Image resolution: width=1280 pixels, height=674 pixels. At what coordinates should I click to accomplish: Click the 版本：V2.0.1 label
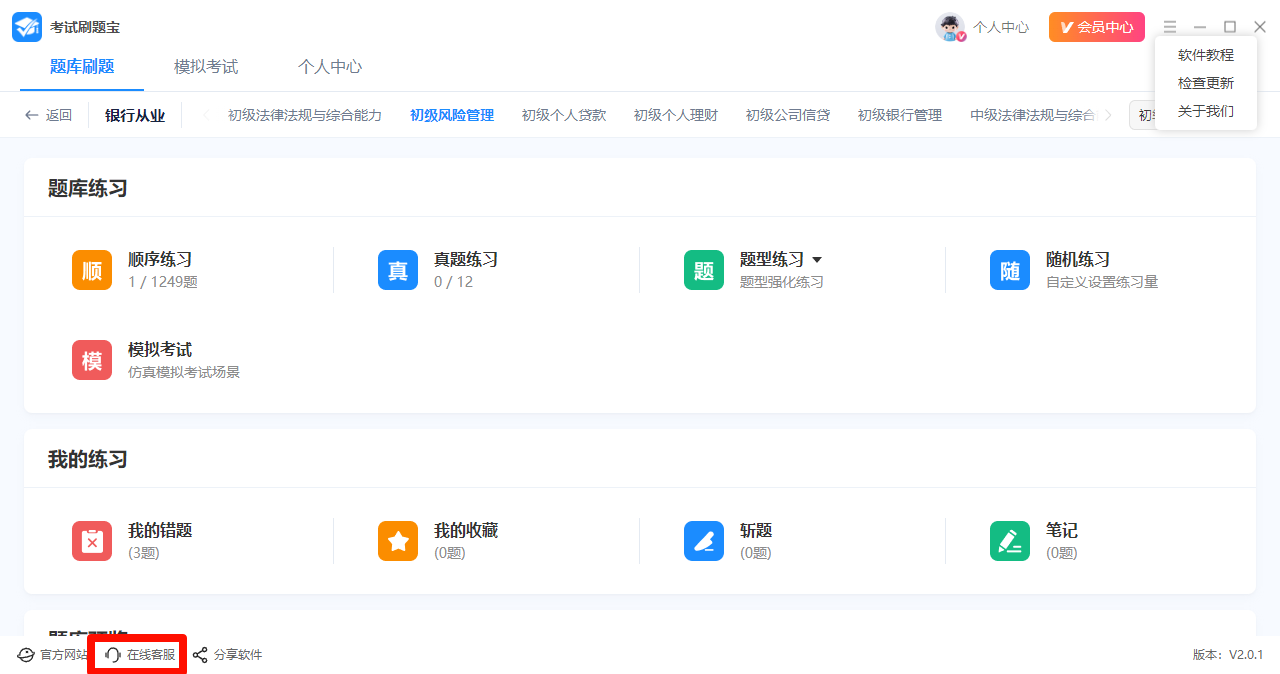[1228, 655]
